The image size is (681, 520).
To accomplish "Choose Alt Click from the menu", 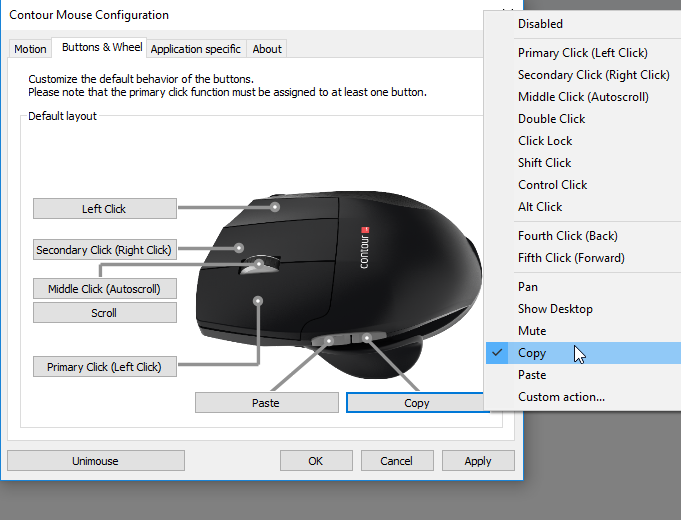I will (x=583, y=207).
